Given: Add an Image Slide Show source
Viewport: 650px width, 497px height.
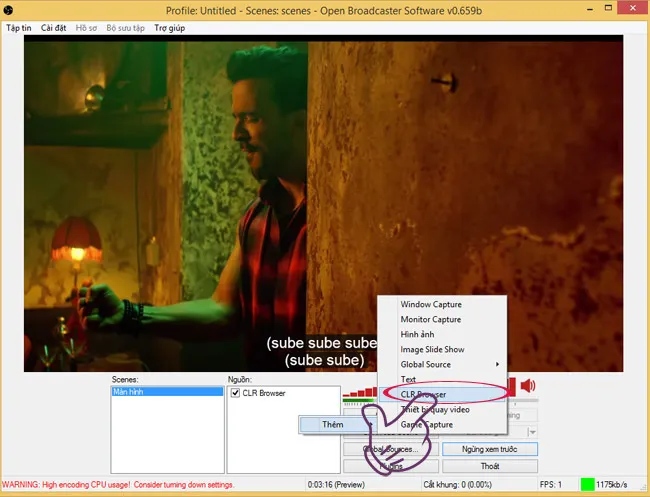Looking at the screenshot, I should pos(432,349).
